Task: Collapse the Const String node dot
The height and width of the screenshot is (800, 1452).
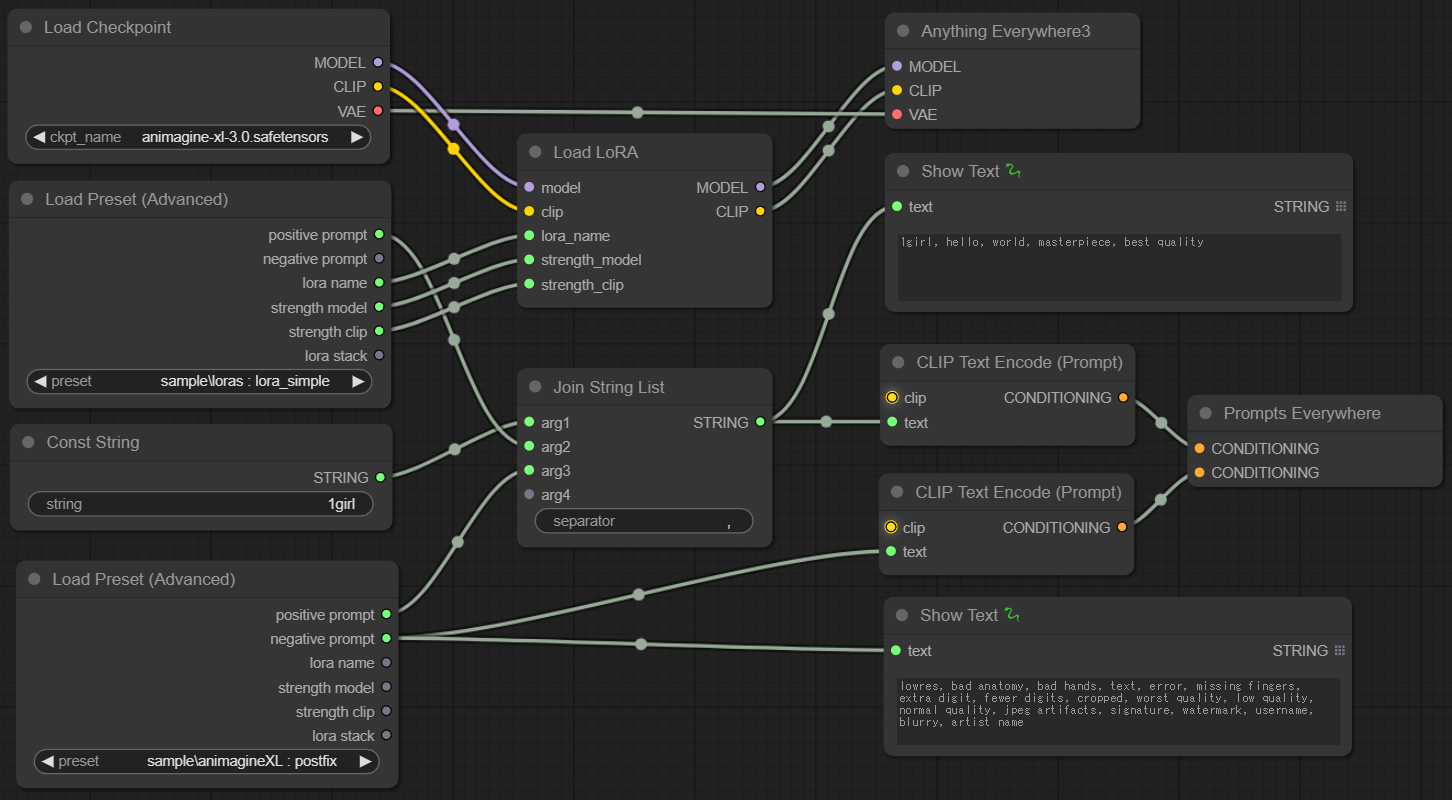Action: tap(28, 442)
